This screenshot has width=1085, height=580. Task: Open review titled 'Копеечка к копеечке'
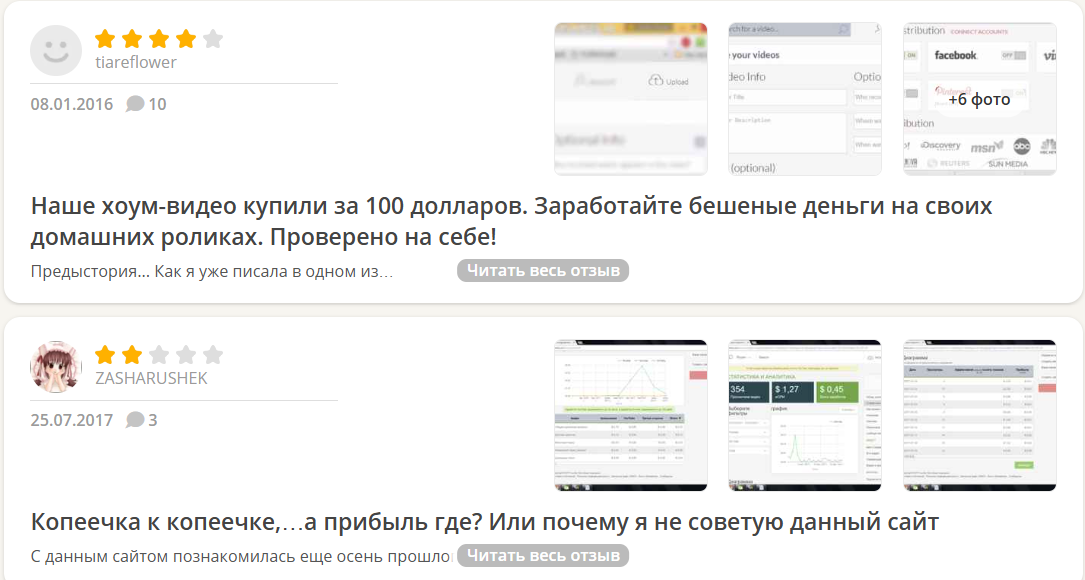484,522
